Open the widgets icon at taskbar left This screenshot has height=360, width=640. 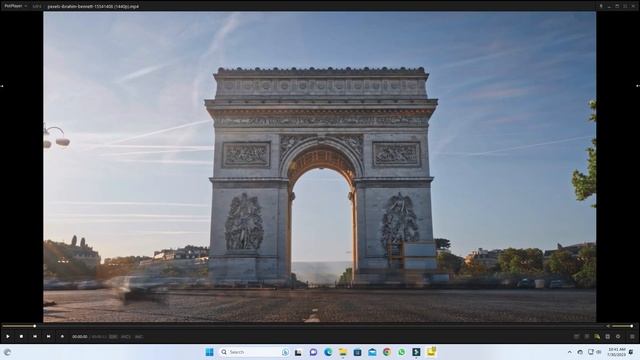click(7, 352)
